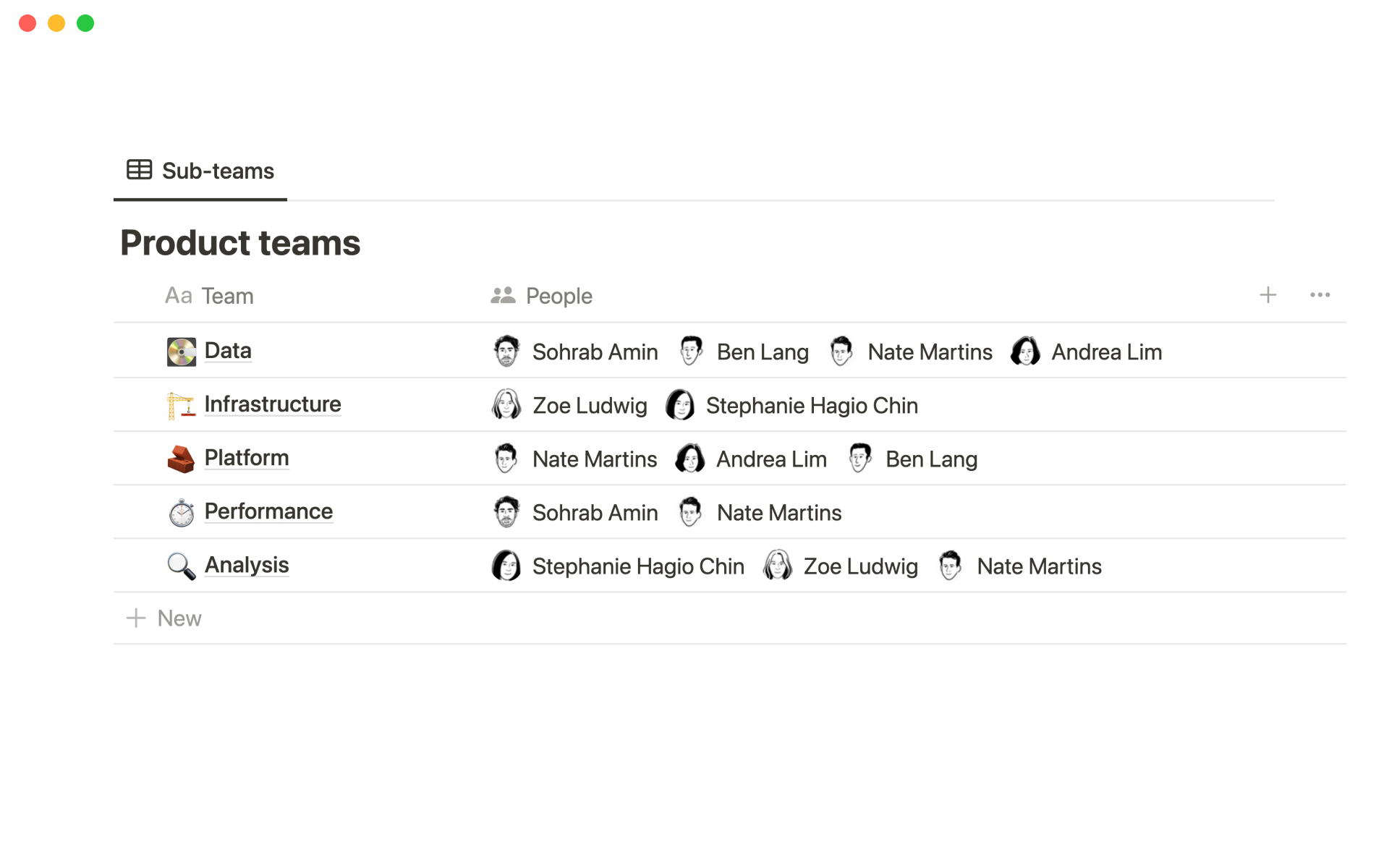Click the Data team disc icon

point(181,352)
